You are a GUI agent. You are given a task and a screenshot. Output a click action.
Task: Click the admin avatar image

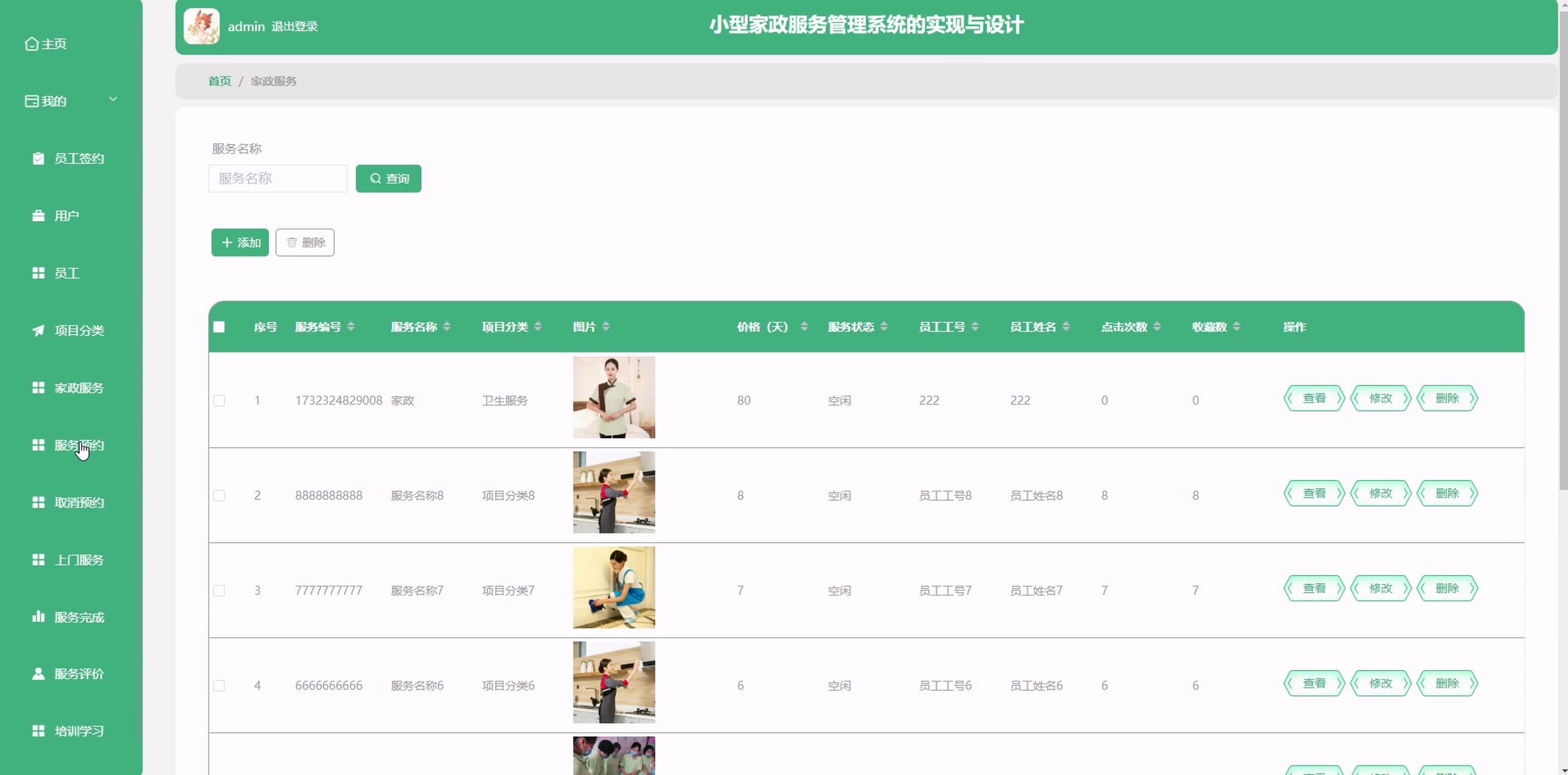tap(202, 26)
